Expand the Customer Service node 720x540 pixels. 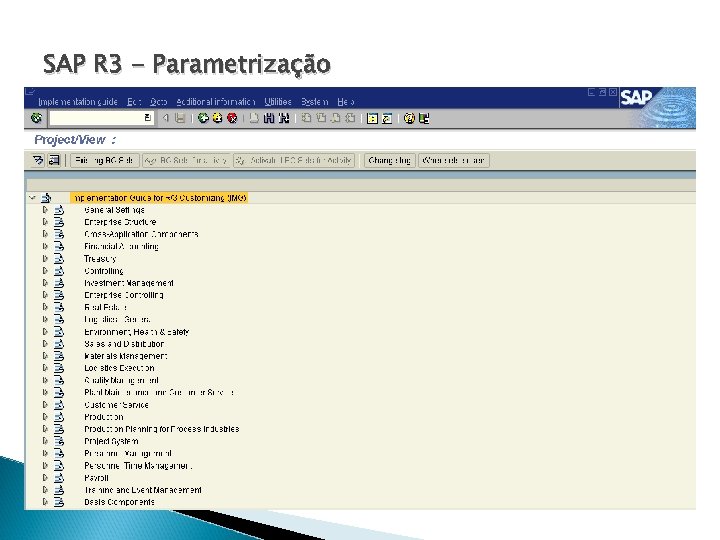point(45,405)
